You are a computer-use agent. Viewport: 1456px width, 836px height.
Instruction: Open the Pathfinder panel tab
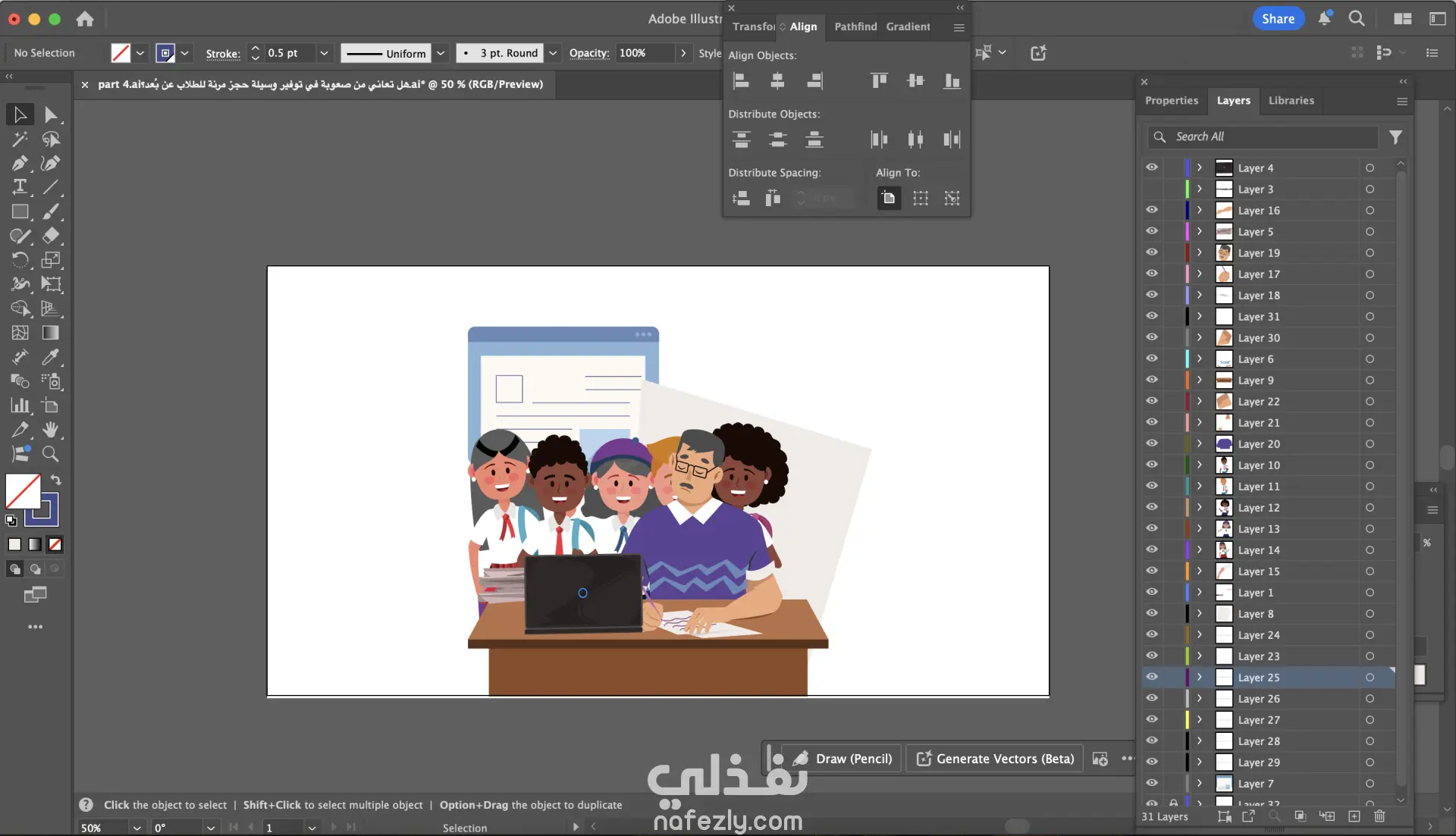[x=855, y=27]
